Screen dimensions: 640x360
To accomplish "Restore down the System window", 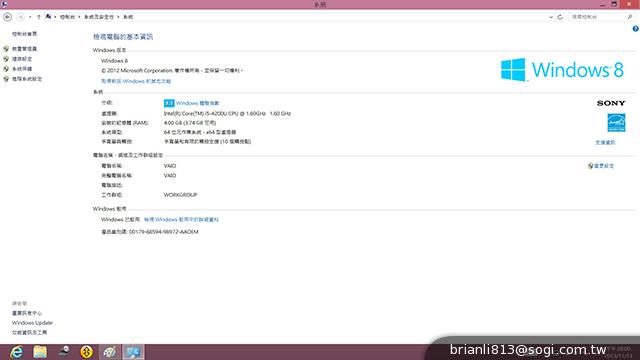I will click(x=614, y=4).
